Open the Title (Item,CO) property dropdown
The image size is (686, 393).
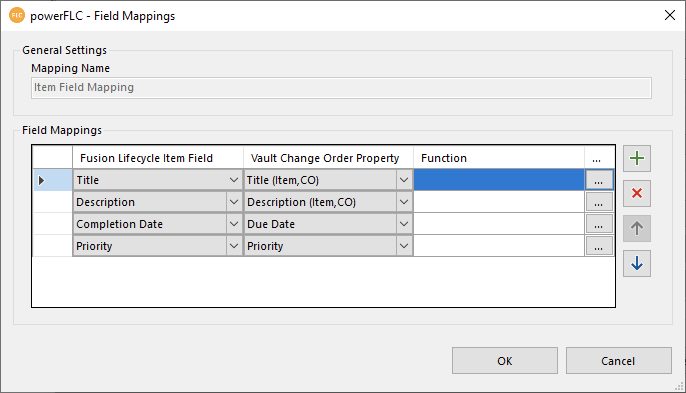(404, 180)
